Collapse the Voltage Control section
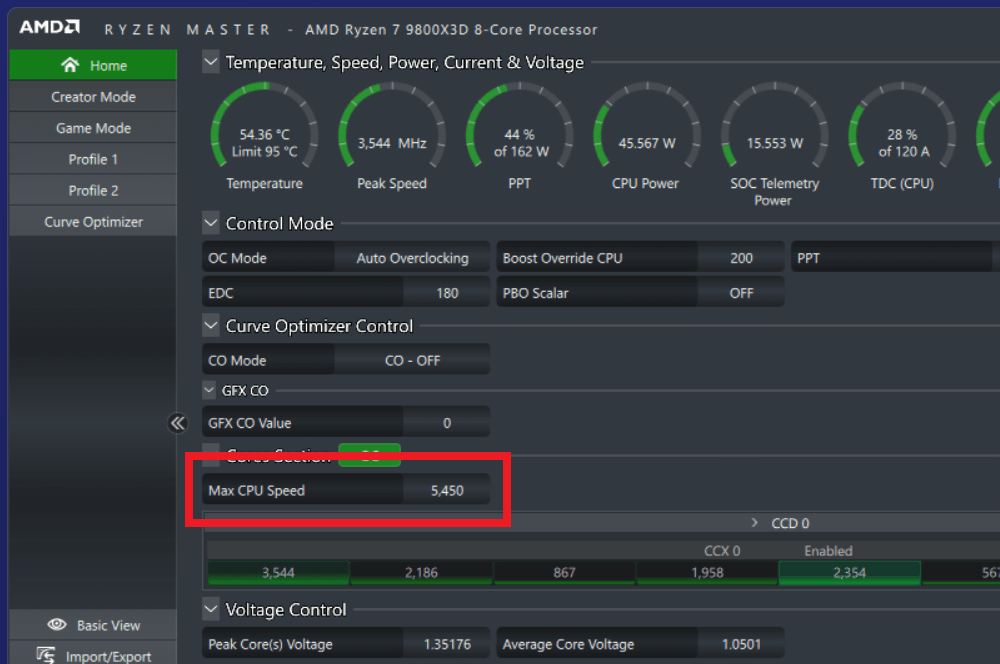1000x664 pixels. (x=210, y=609)
